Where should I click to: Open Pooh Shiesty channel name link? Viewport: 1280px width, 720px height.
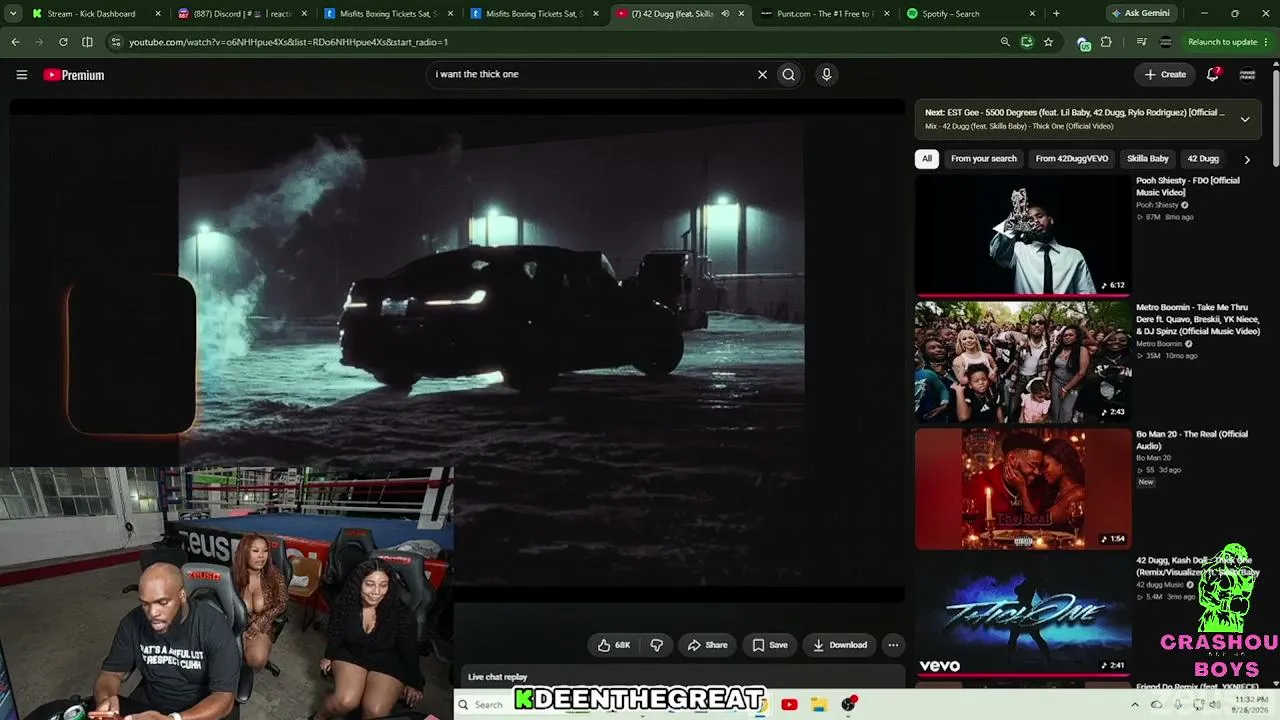(x=1157, y=205)
